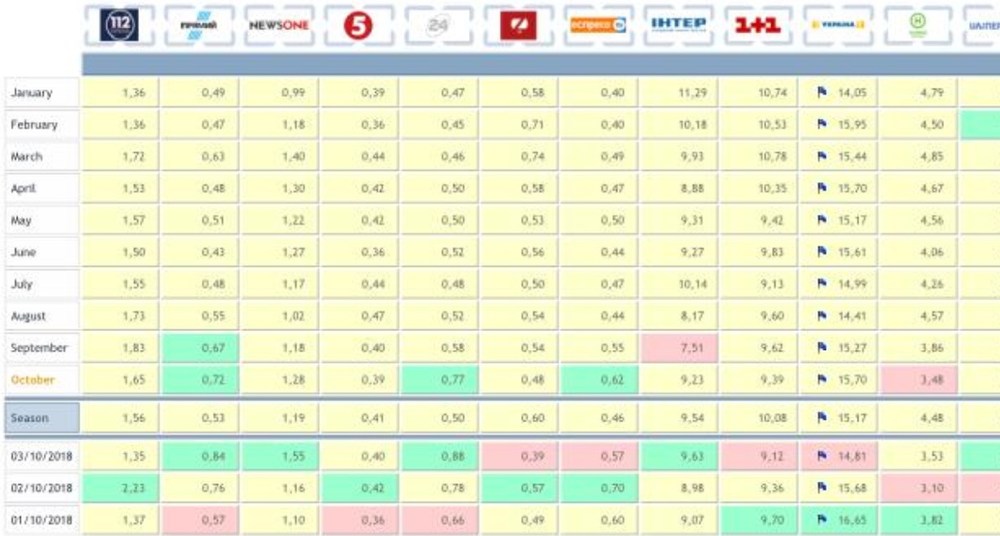Select the Україна channel logo
Screen dimensions: 1000x536
837,25
